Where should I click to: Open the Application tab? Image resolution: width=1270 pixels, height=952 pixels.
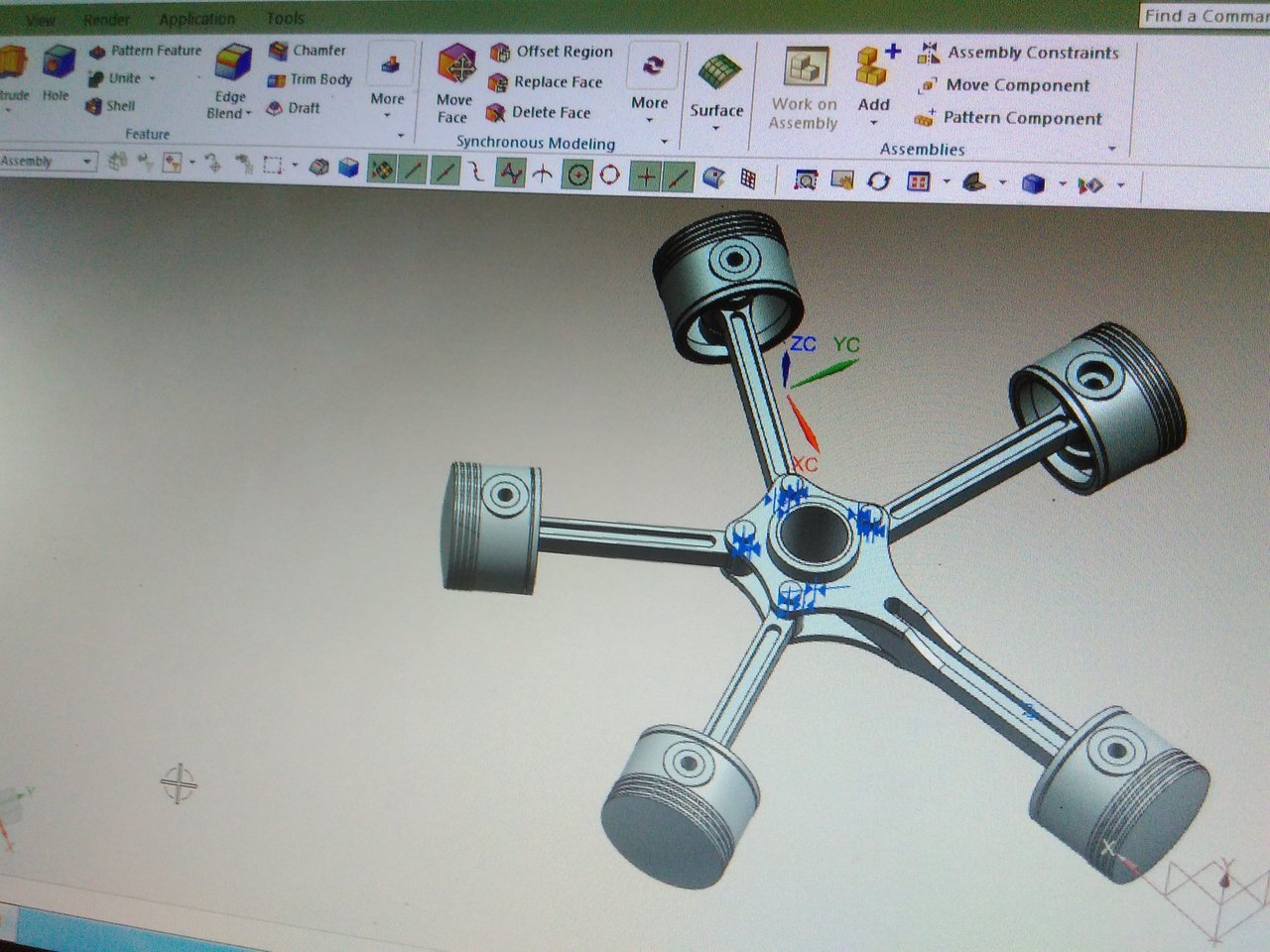click(196, 19)
